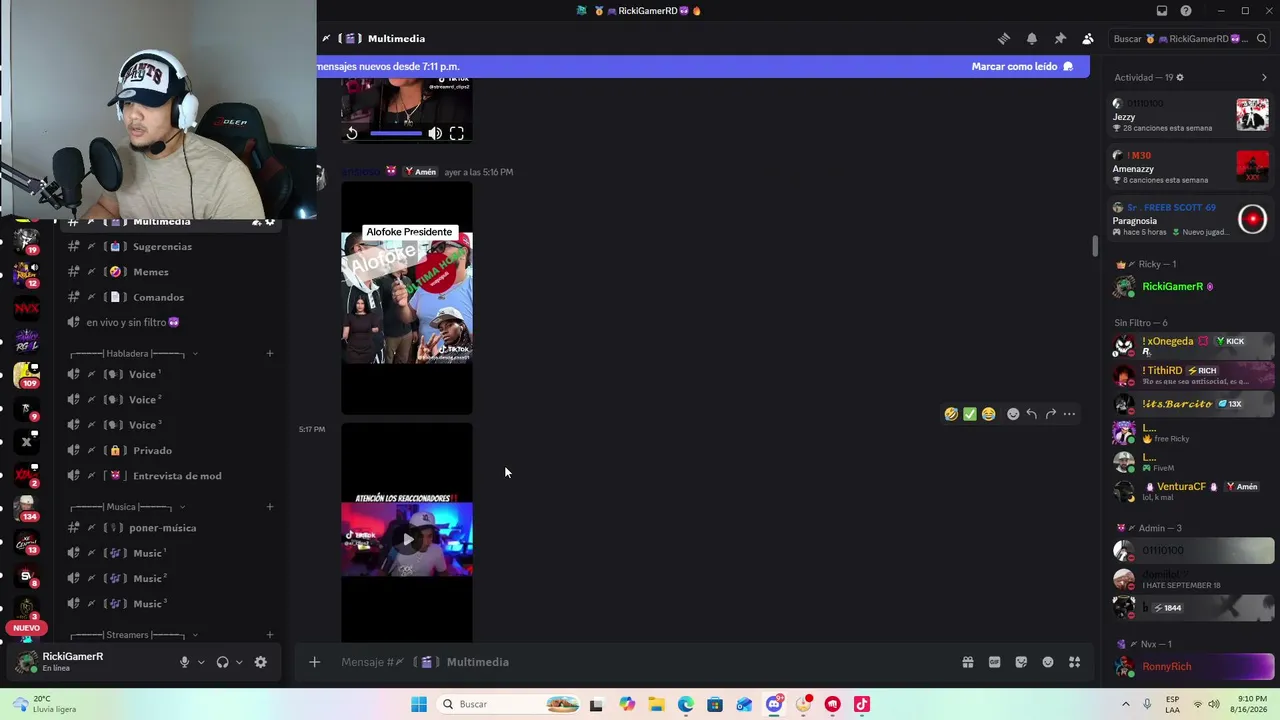This screenshot has width=1280, height=720.
Task: Open the poner-música channel
Action: [170, 528]
